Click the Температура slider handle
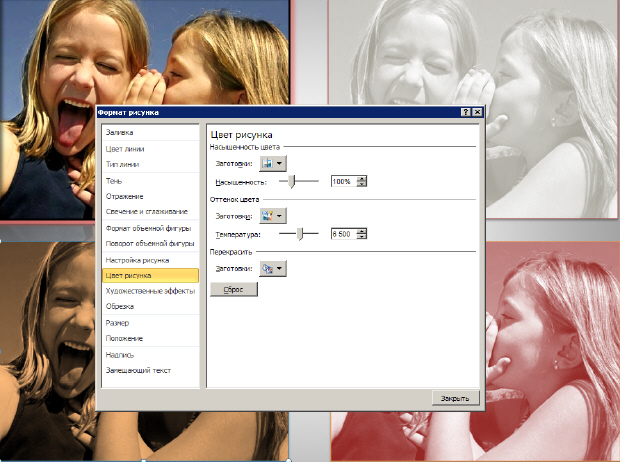The height and width of the screenshot is (462, 620). (300, 234)
